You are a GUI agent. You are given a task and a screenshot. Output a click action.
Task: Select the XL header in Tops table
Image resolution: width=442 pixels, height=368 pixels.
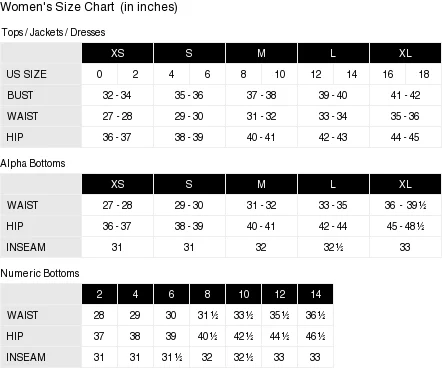click(x=405, y=53)
